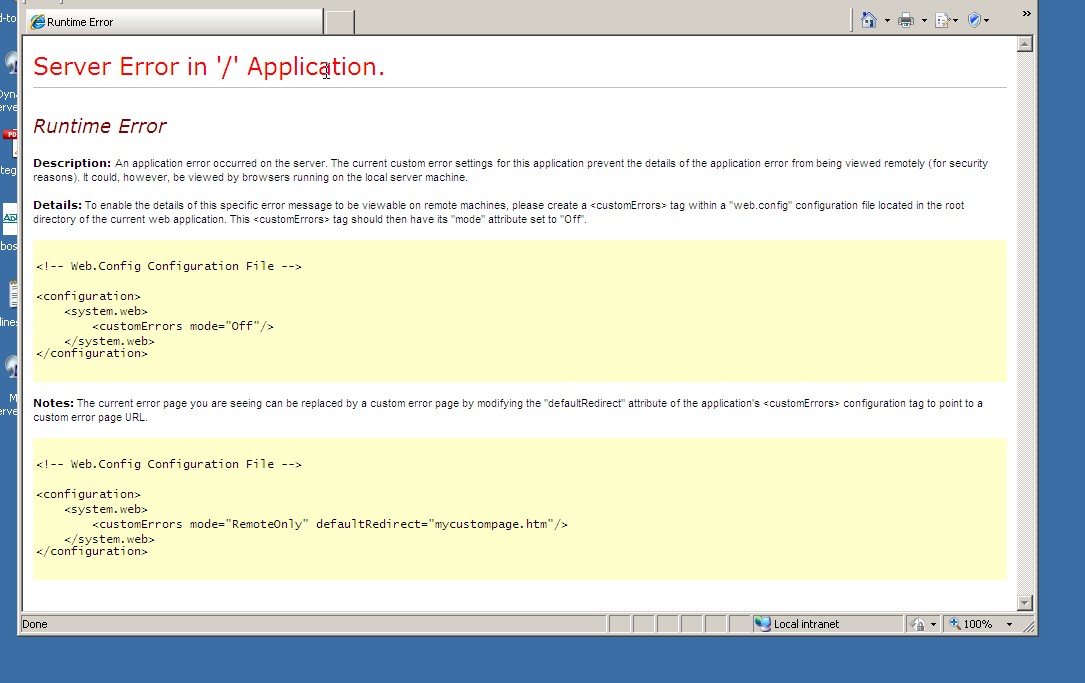Click the Protected Mode lock icon
The image size is (1085, 683).
tap(918, 624)
